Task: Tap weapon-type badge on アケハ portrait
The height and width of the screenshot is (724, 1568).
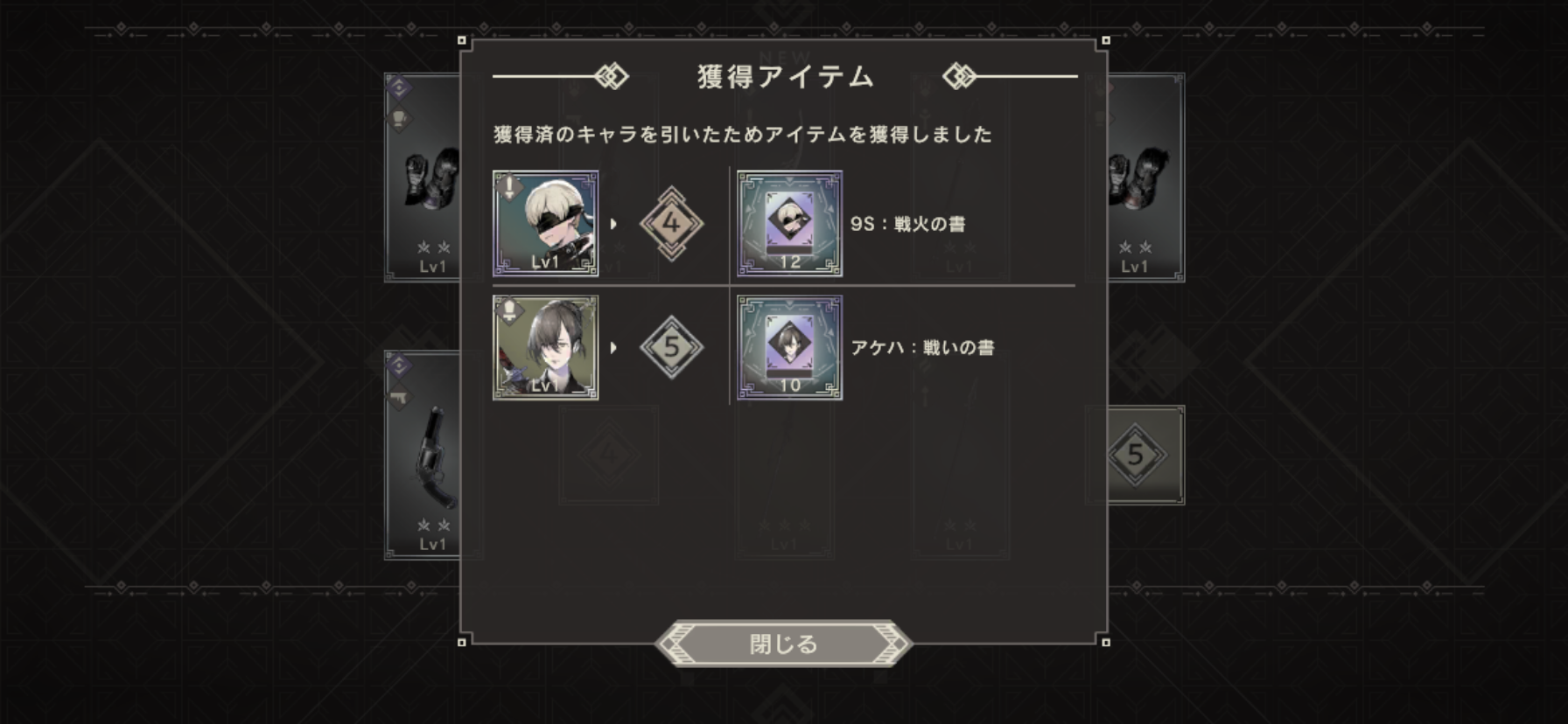Action: (509, 310)
